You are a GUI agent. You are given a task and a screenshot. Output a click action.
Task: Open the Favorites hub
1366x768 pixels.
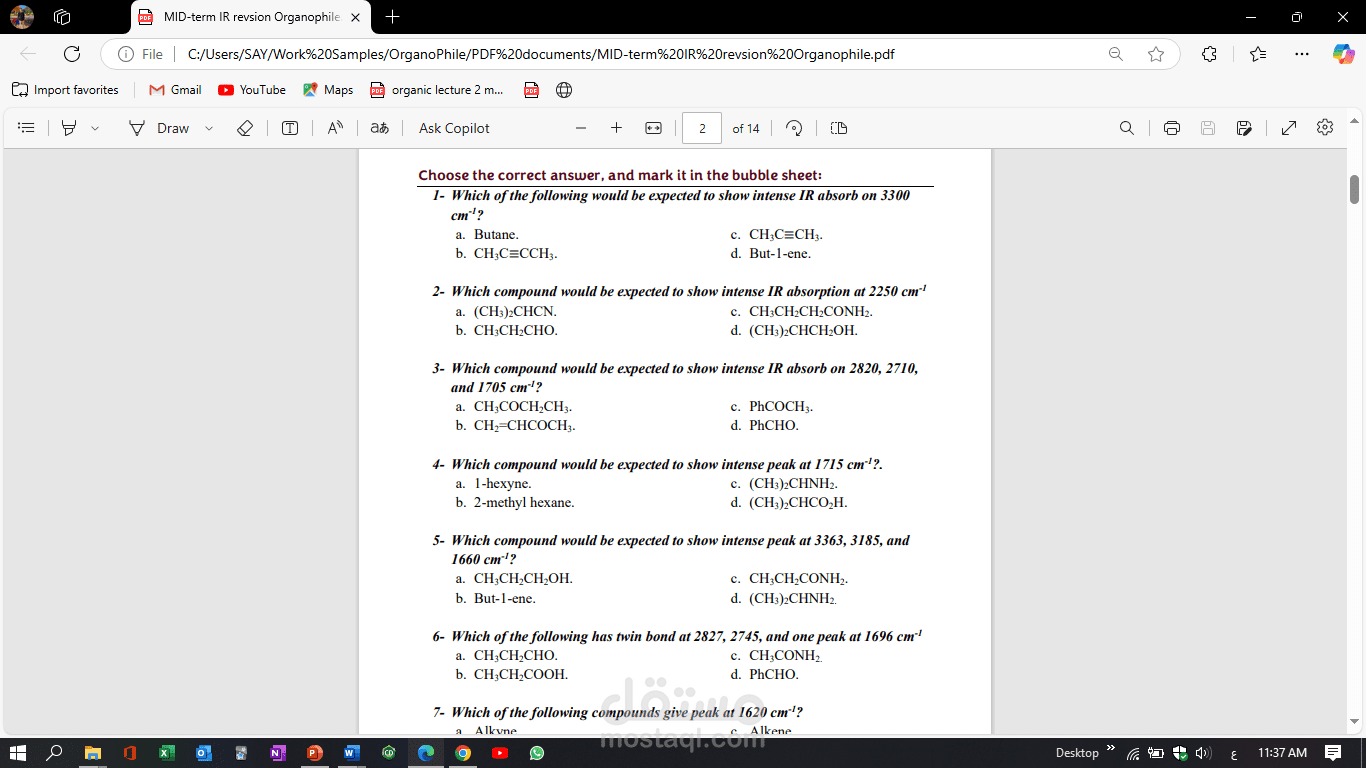(1258, 54)
